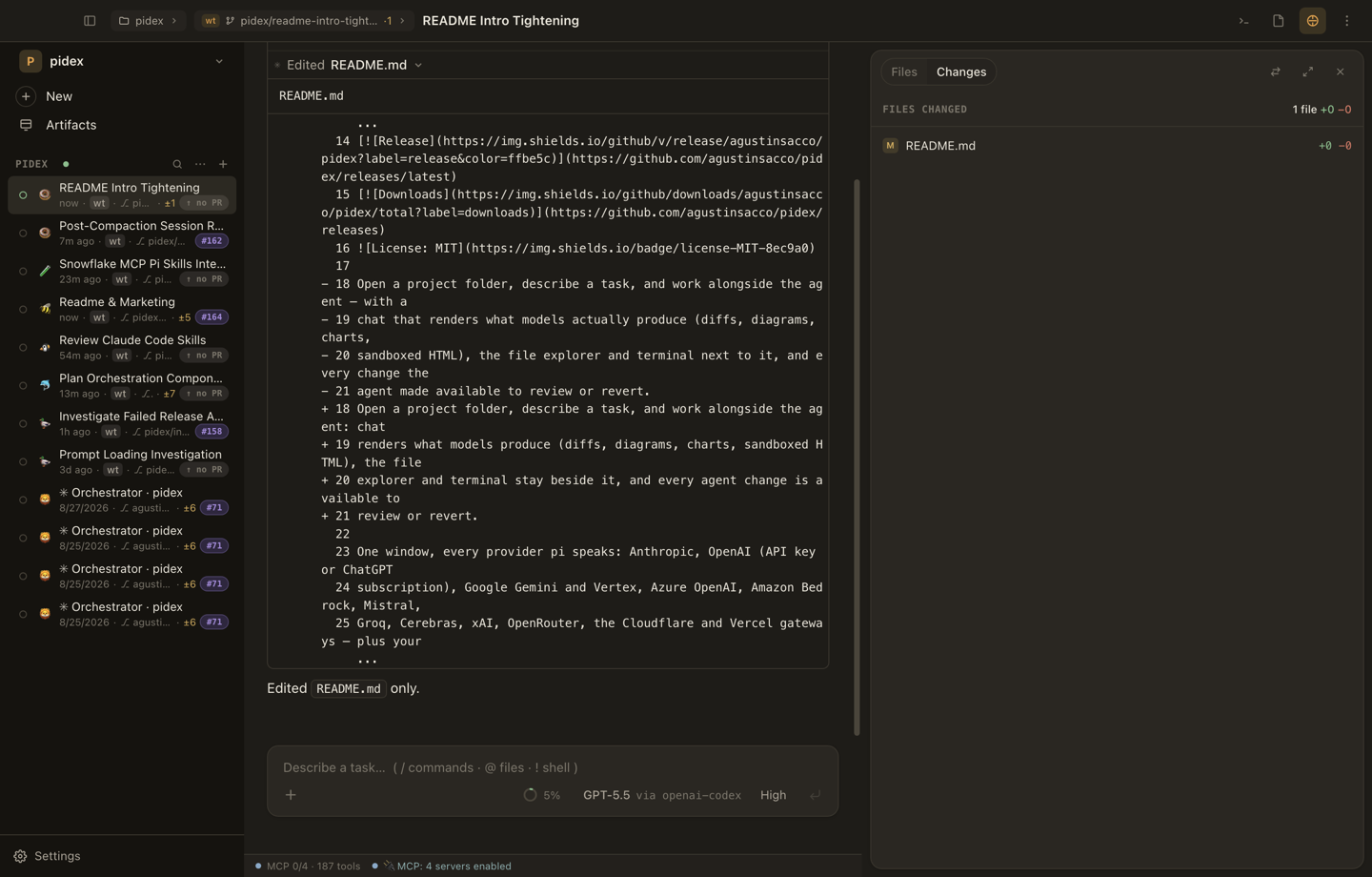Click the green PIDEX status dot
1372x877 pixels.
click(x=66, y=164)
